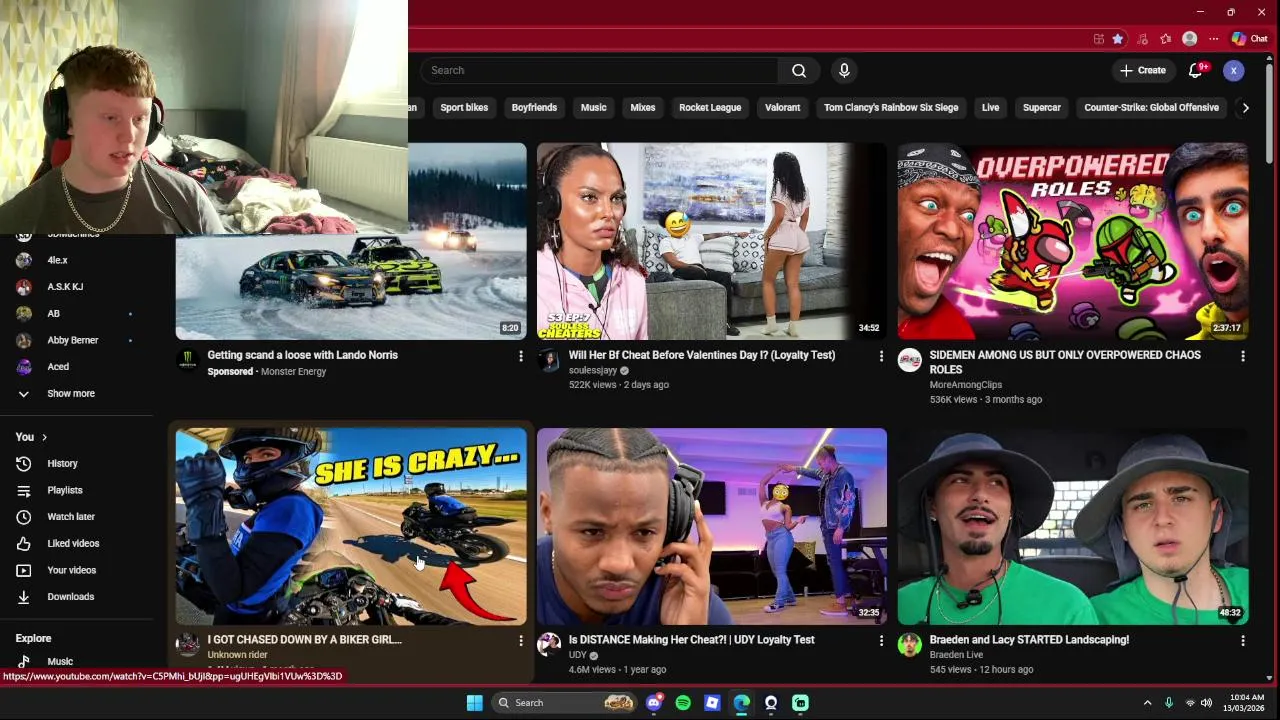Viewport: 1280px width, 720px height.
Task: Click the volume icon in system tray
Action: coord(1206,703)
